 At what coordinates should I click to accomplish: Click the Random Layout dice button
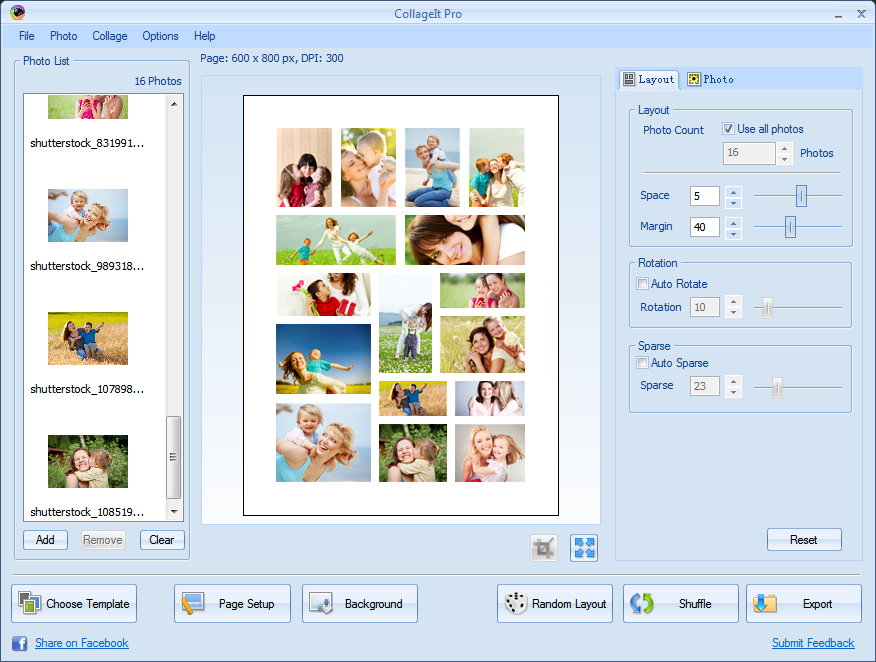click(x=555, y=604)
